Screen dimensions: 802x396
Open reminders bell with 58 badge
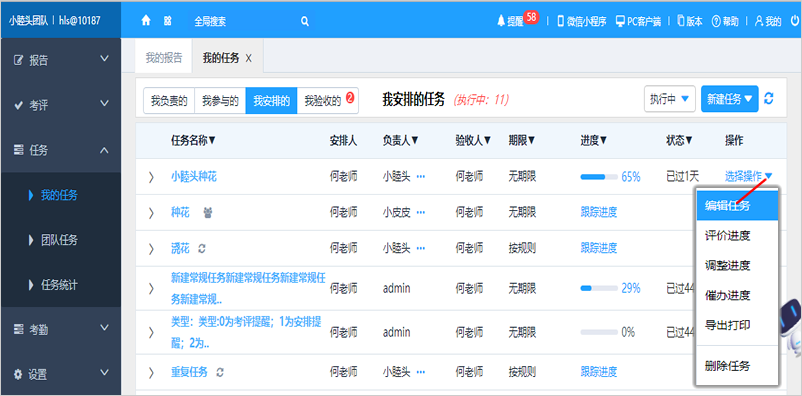pos(517,19)
